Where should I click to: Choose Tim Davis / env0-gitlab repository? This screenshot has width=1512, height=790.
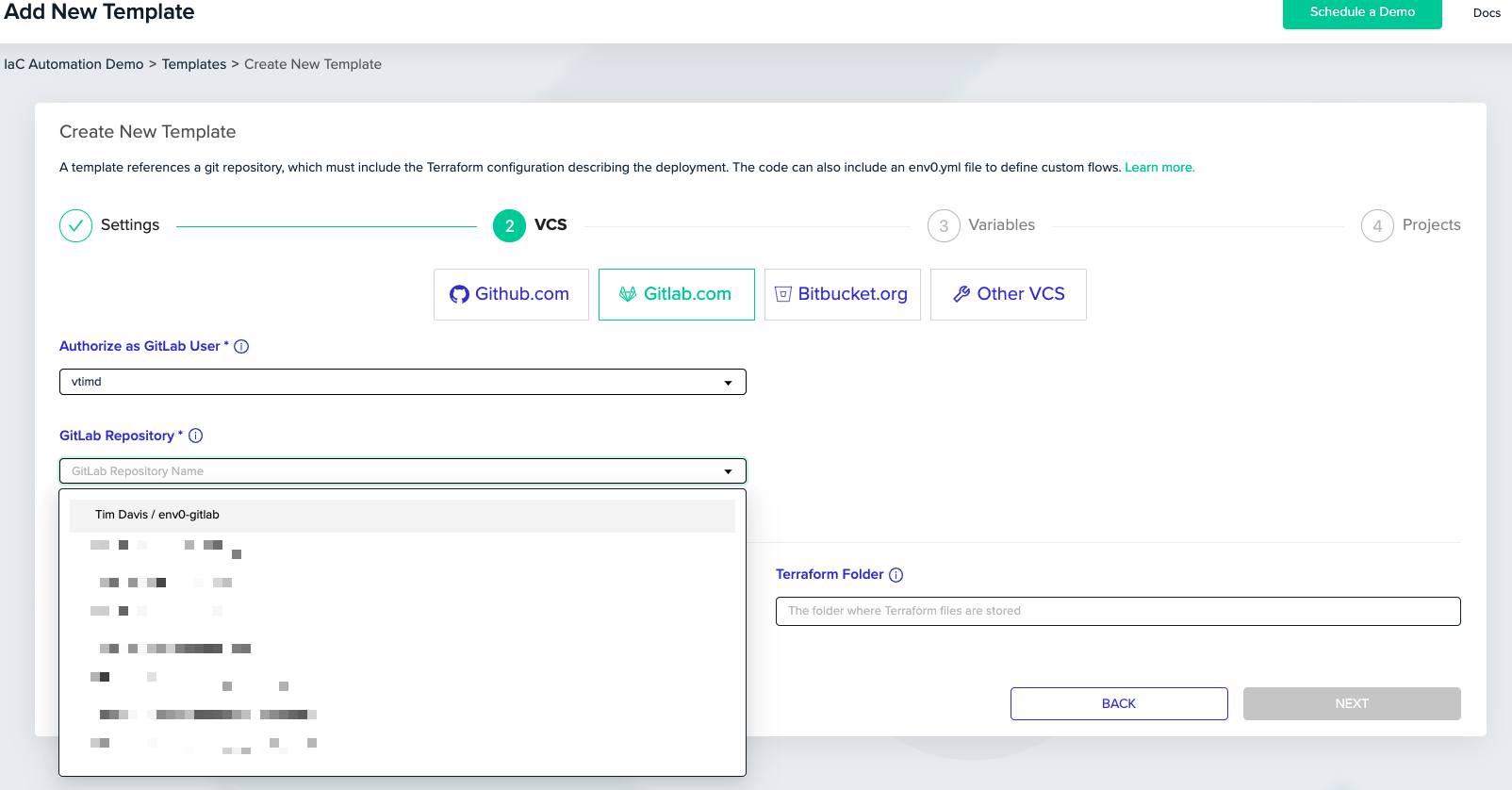point(403,516)
